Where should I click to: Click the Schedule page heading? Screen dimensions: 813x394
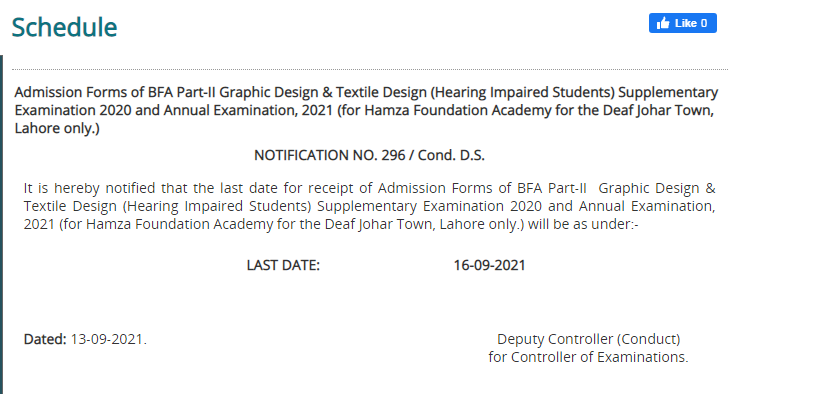64,27
